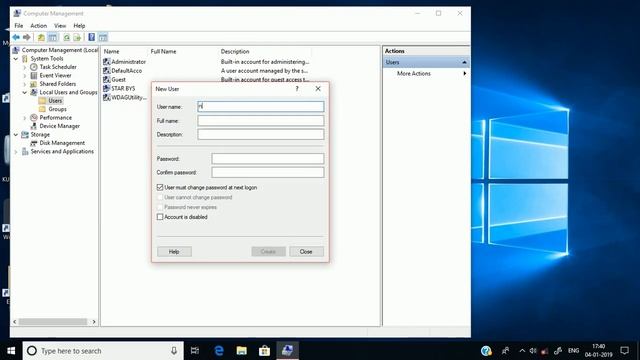
Task: Open Microsoft Store from the taskbar
Action: [x=264, y=351]
